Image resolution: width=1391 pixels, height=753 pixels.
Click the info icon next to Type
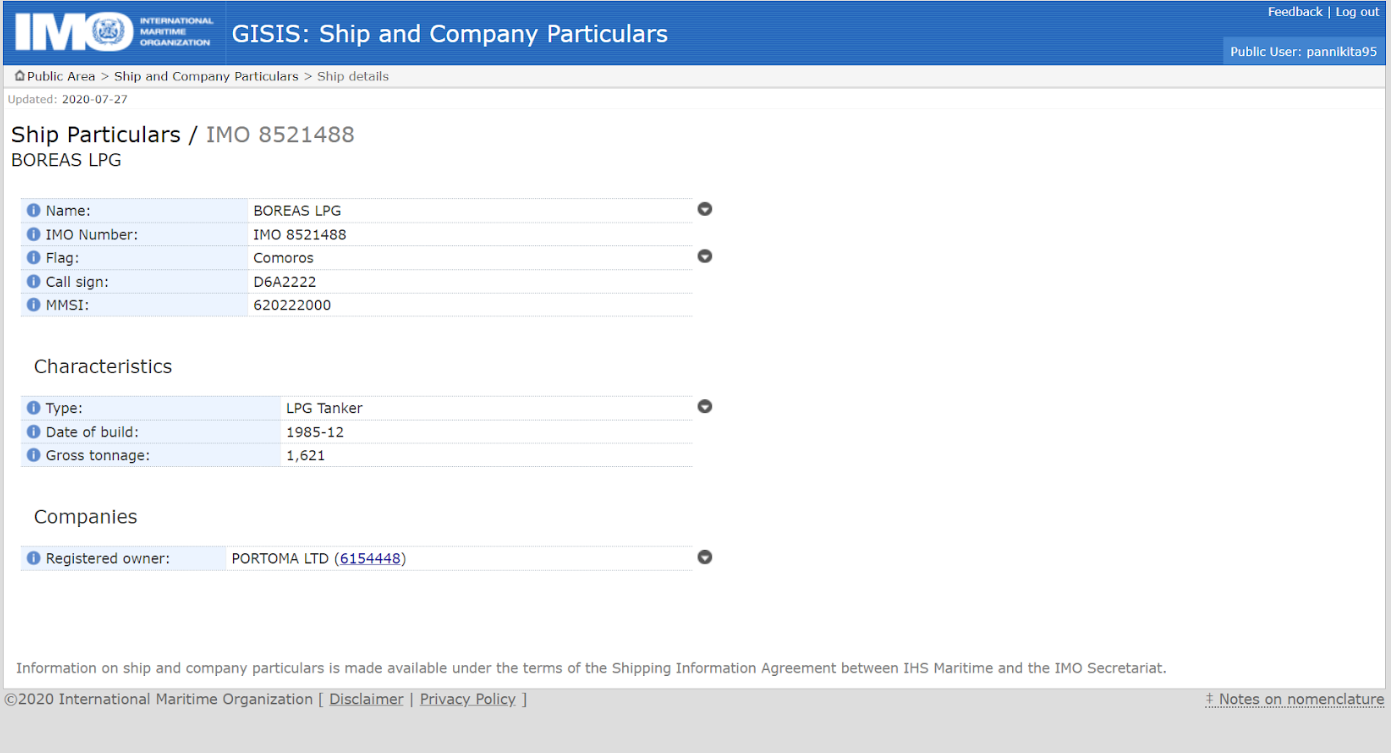click(33, 408)
